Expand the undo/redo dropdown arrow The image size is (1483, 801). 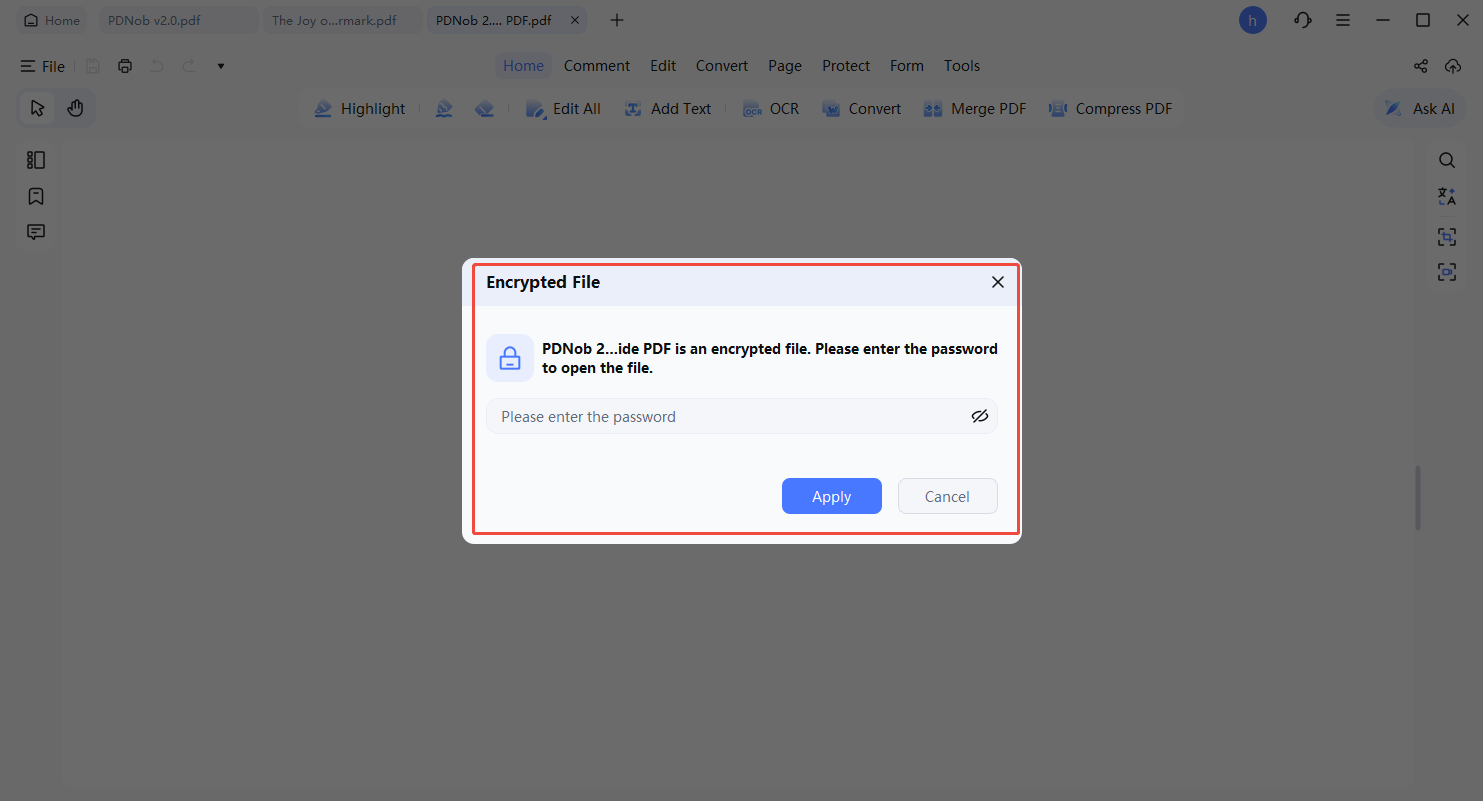pyautogui.click(x=219, y=65)
